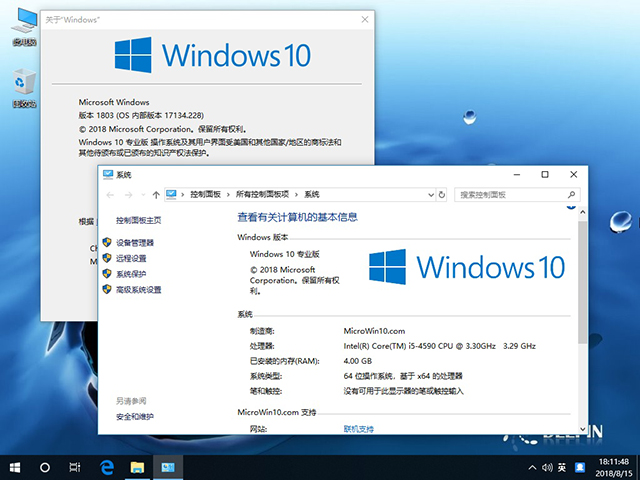Open 安全和维护 link
Screen dimensions: 640x480
point(135,417)
